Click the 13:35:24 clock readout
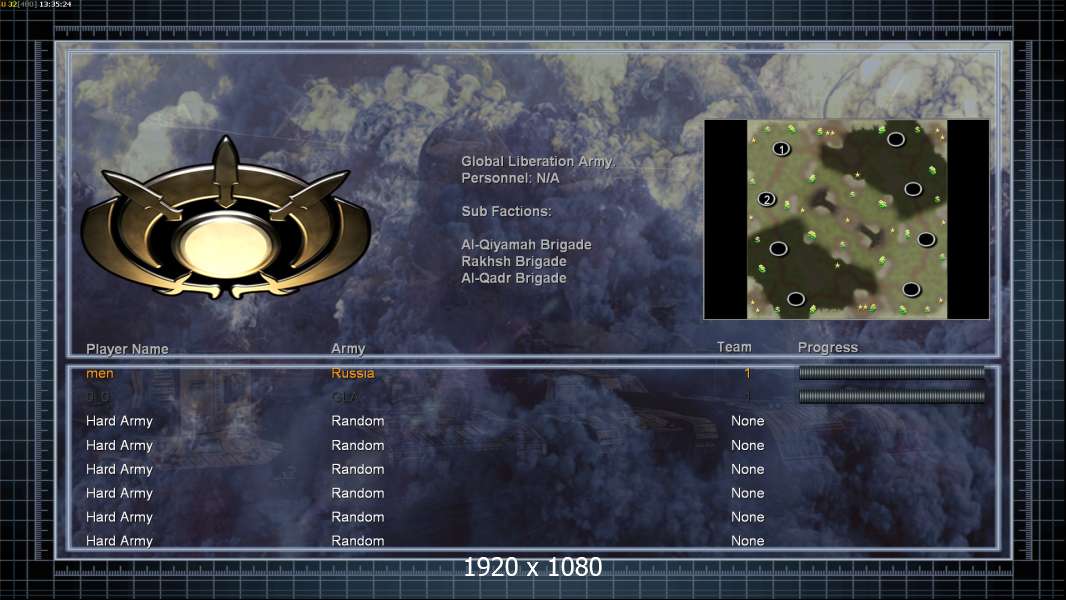Image resolution: width=1066 pixels, height=600 pixels. point(55,4)
